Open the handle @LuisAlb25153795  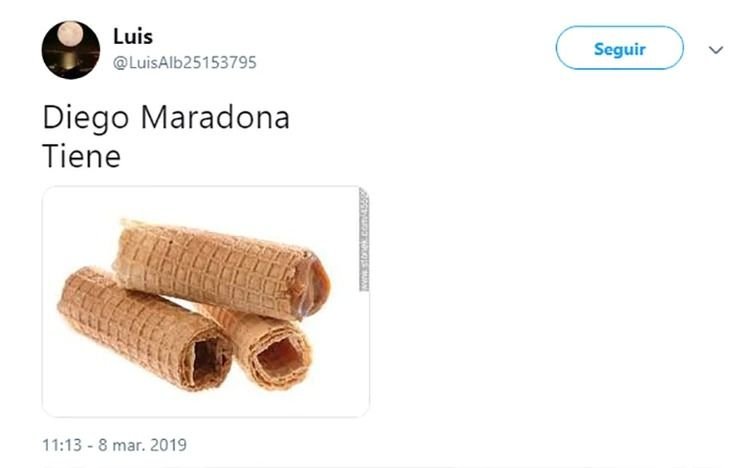coord(185,63)
